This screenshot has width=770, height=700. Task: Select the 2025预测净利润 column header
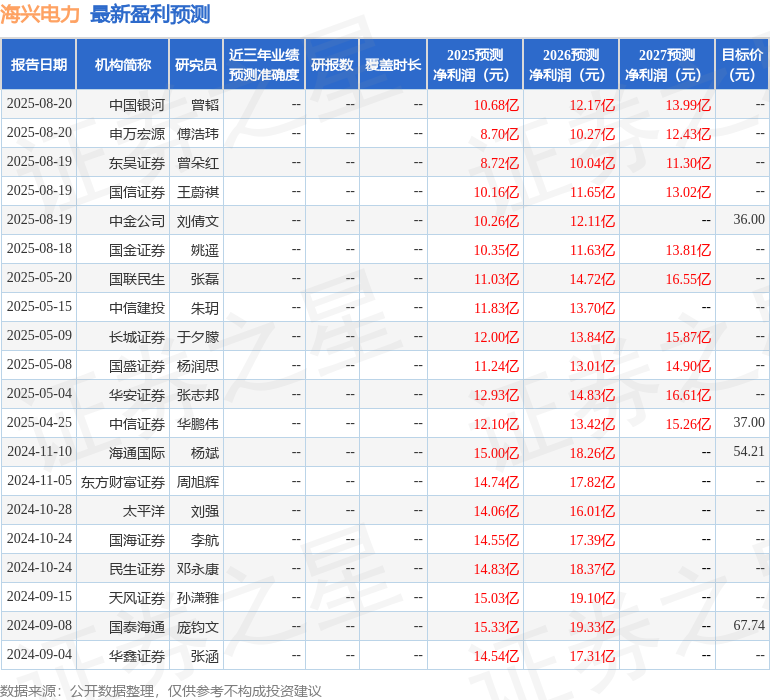(475, 64)
